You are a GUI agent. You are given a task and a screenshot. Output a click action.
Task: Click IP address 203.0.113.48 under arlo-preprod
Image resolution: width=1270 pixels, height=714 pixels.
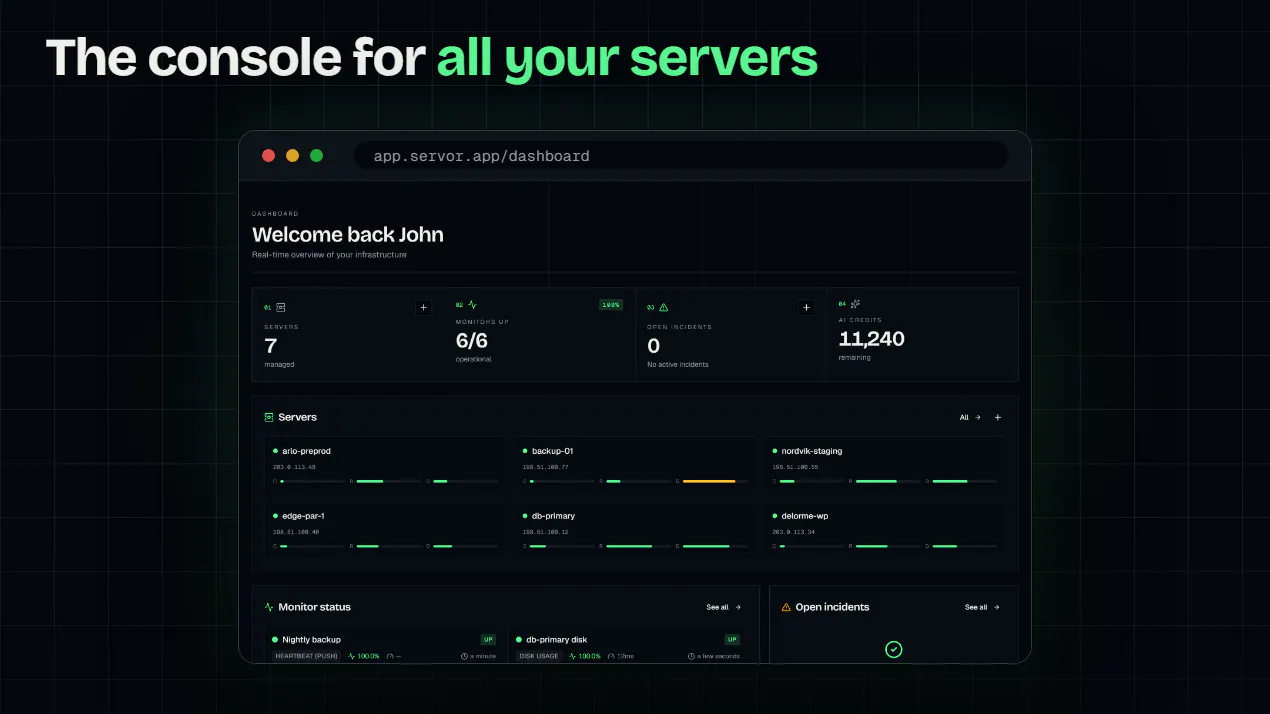(x=294, y=467)
